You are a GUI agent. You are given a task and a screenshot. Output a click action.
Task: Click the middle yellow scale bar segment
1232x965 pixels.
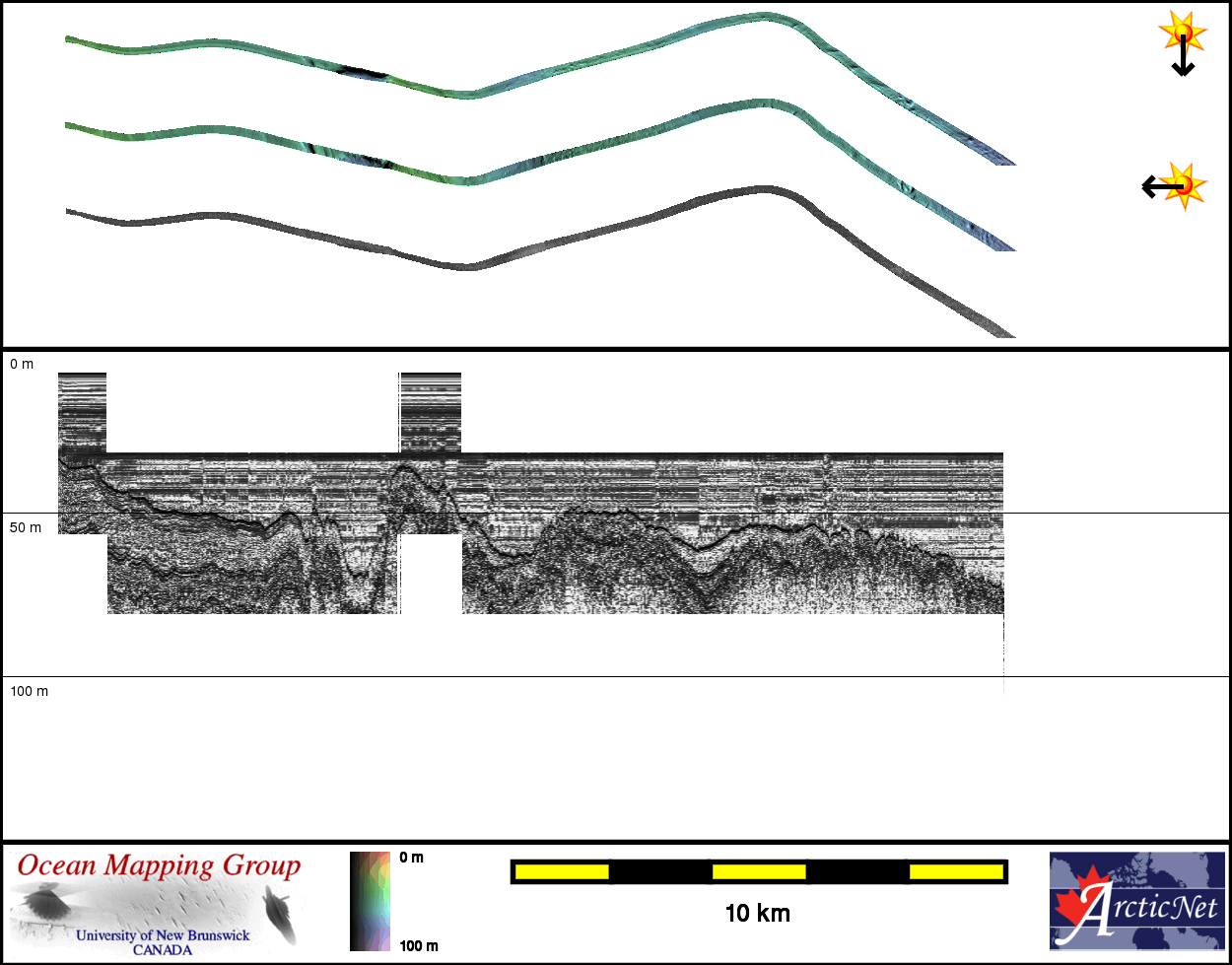(759, 871)
